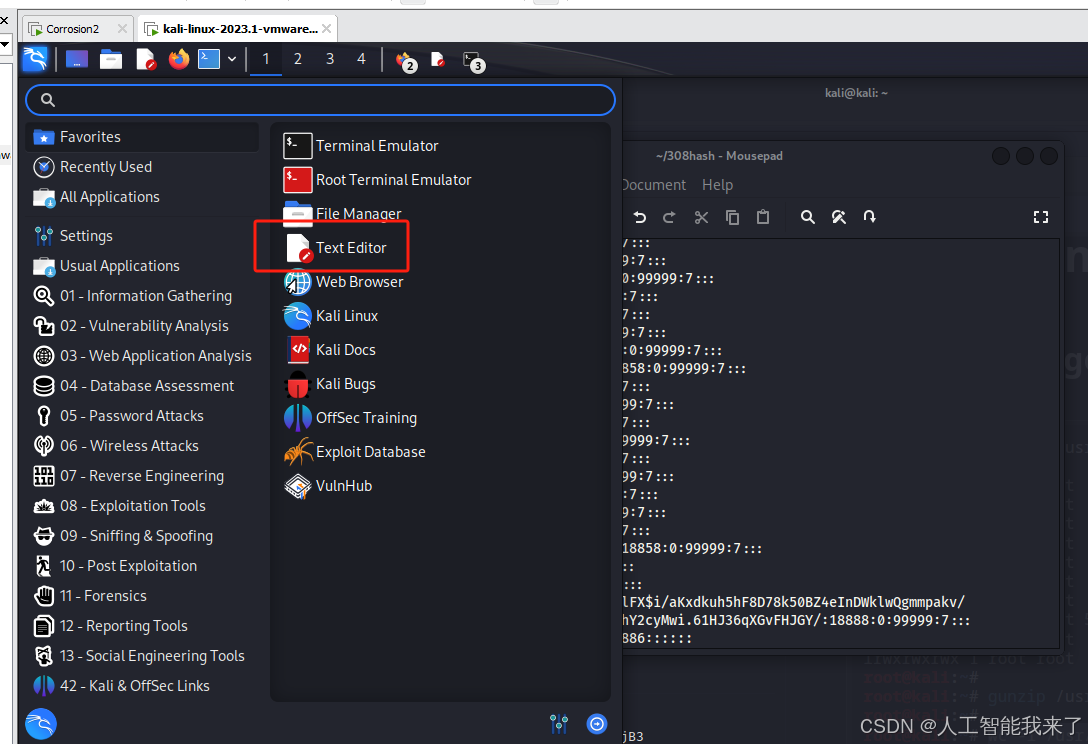Launch Firefox from the top panel

point(178,60)
